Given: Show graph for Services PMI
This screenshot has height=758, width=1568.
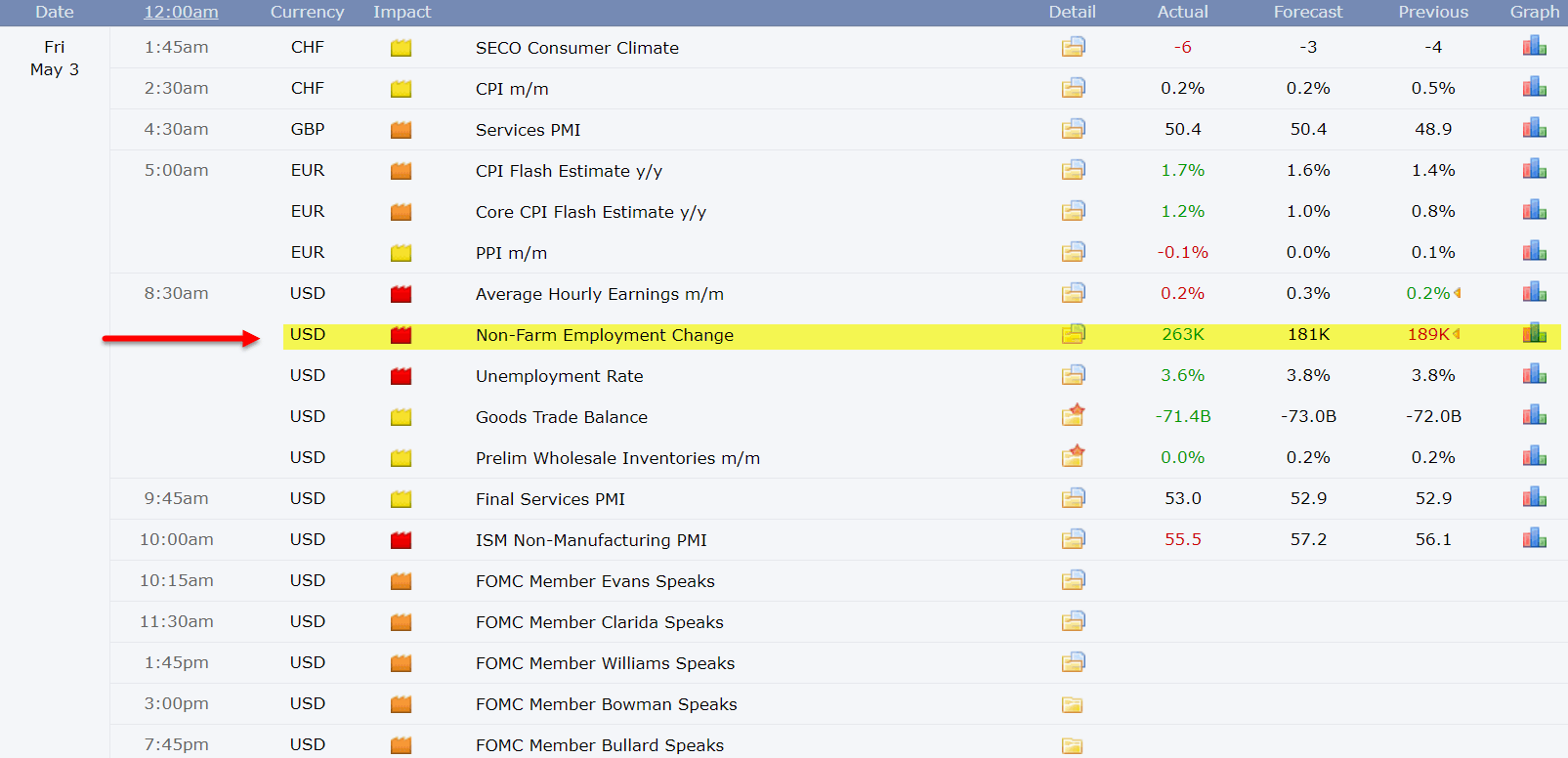Looking at the screenshot, I should click(1534, 128).
